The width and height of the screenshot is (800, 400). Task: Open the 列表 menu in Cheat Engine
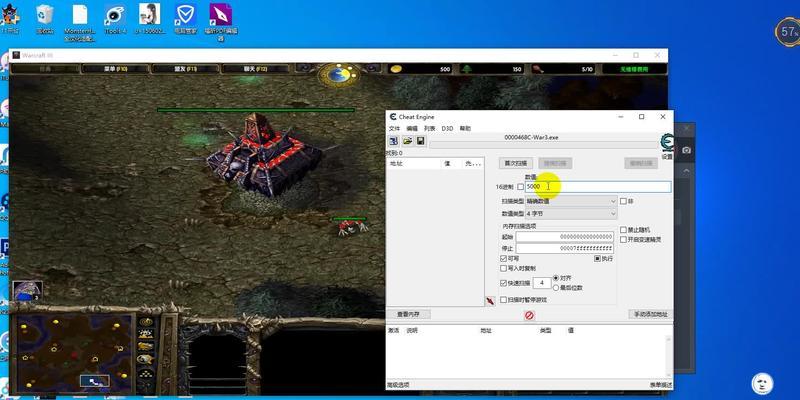[x=430, y=129]
